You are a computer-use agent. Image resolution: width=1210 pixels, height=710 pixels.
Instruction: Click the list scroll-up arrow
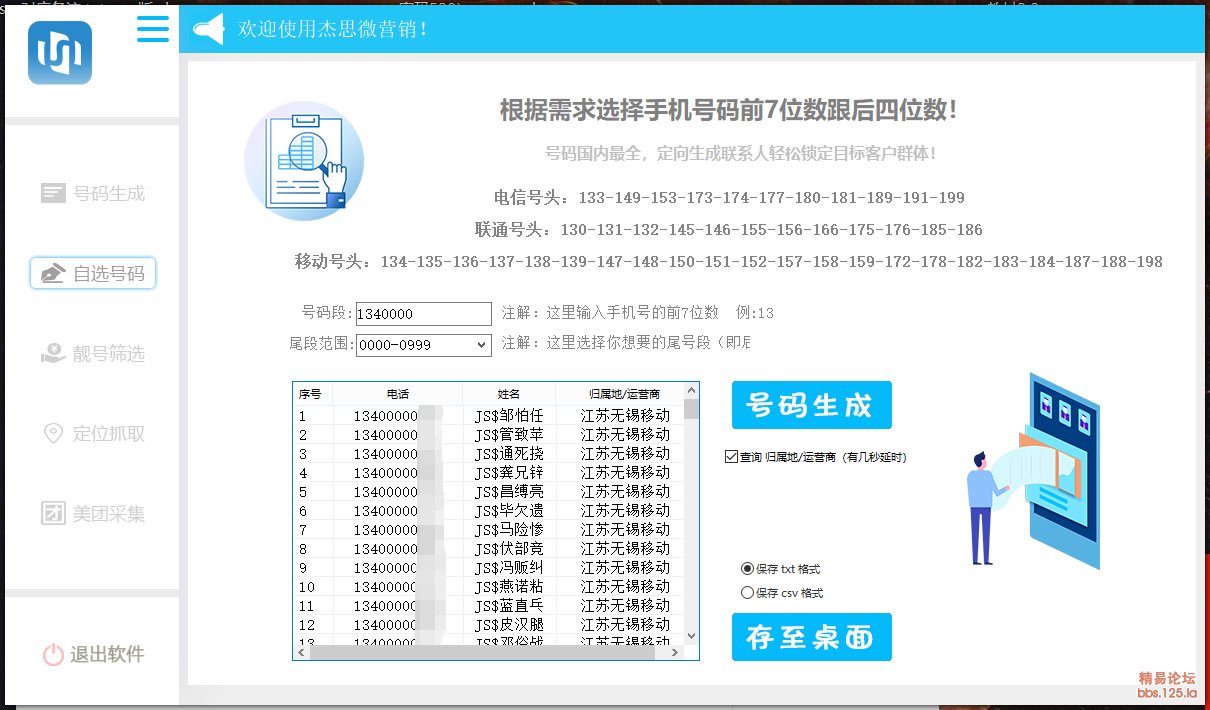[691, 391]
